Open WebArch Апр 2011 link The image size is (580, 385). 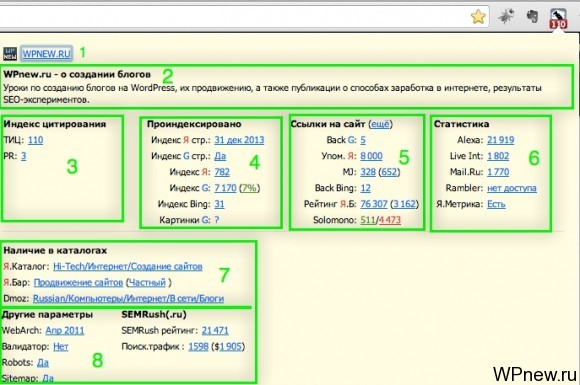tap(65, 330)
